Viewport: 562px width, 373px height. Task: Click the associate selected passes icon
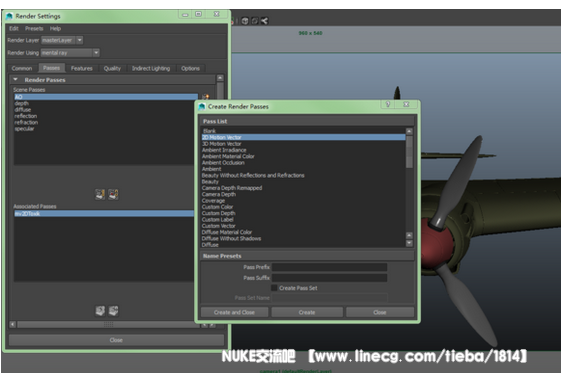click(x=100, y=194)
